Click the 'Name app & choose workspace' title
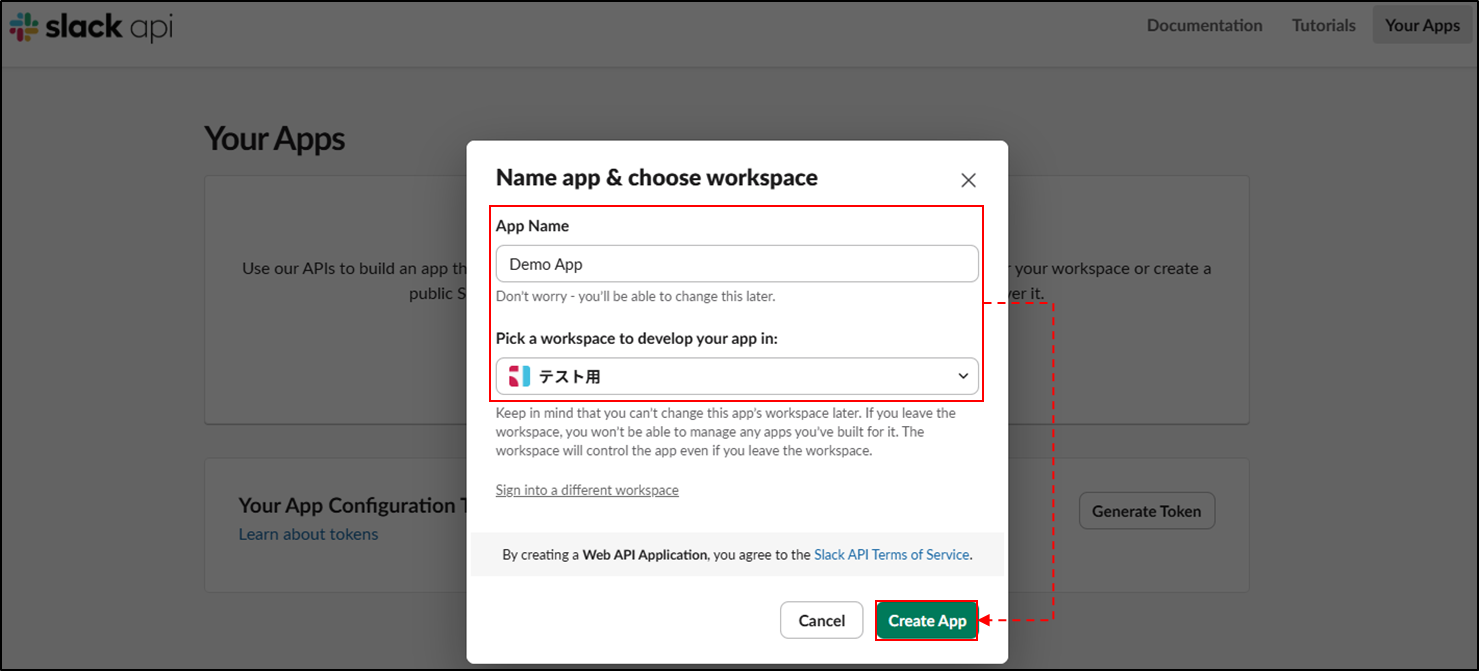This screenshot has width=1479, height=671. pos(656,178)
